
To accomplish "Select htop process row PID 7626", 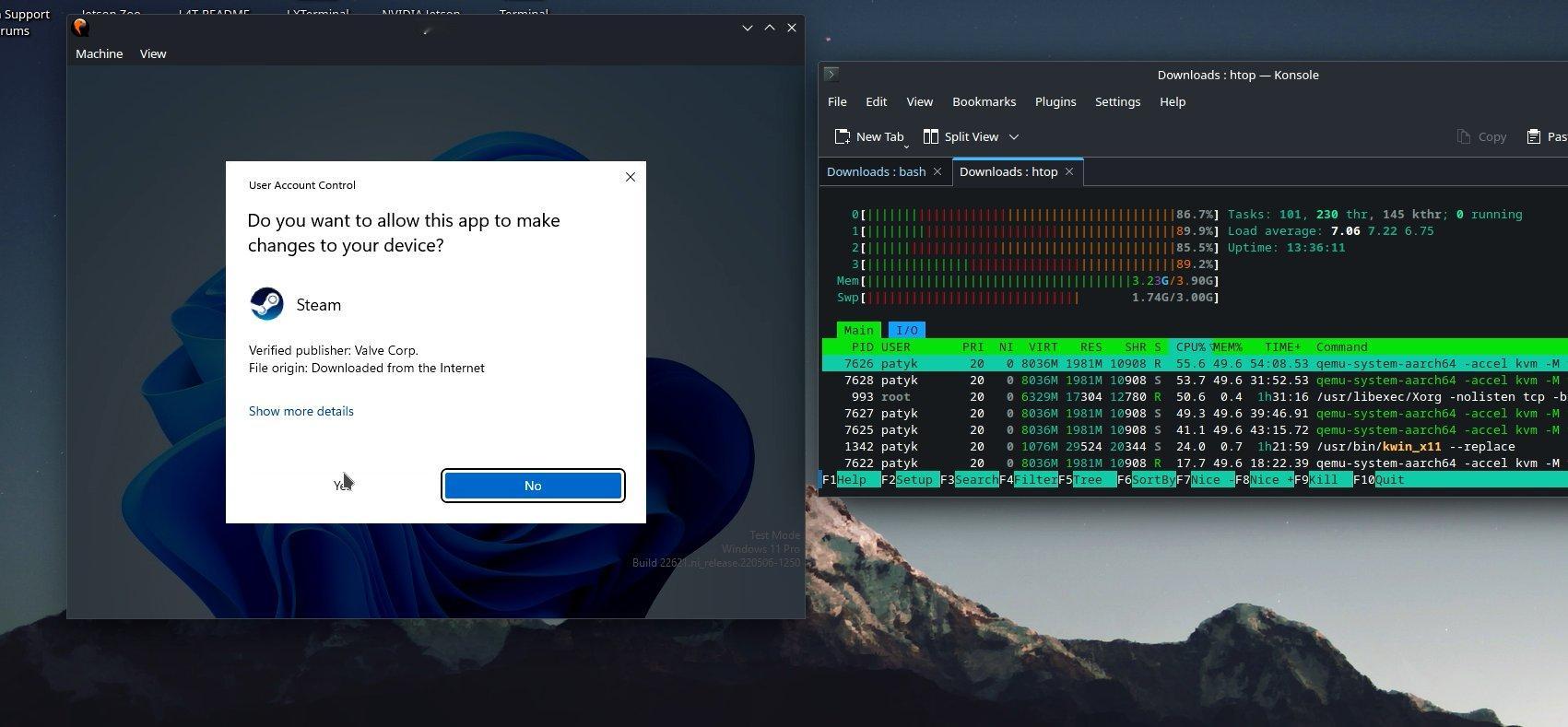I will coord(1195,363).
